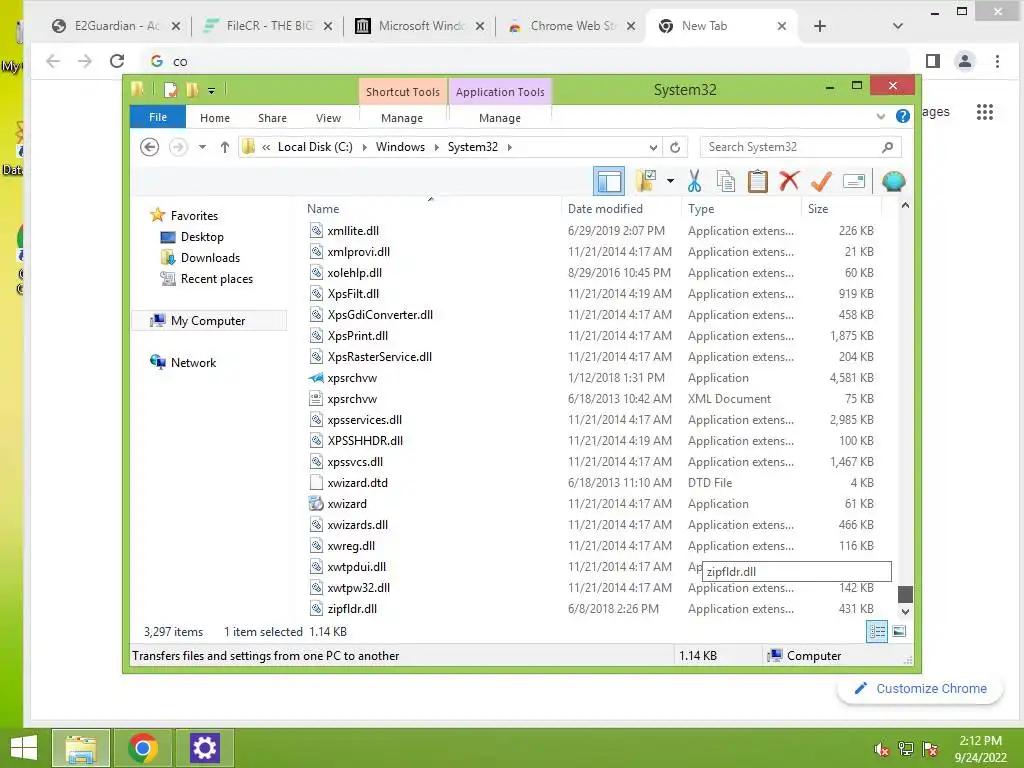This screenshot has height=768, width=1024.
Task: Open the View ribbon tab
Action: (x=328, y=118)
